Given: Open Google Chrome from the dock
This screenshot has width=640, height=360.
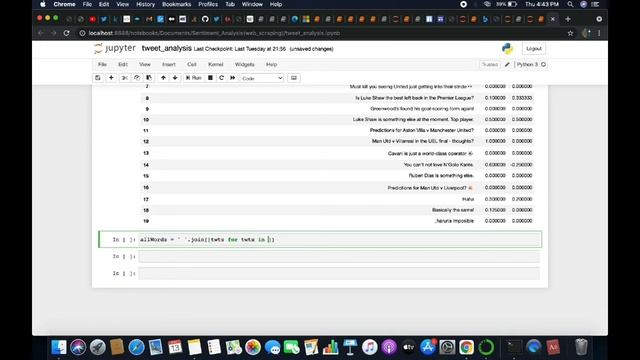Looking at the screenshot, I should pos(467,347).
